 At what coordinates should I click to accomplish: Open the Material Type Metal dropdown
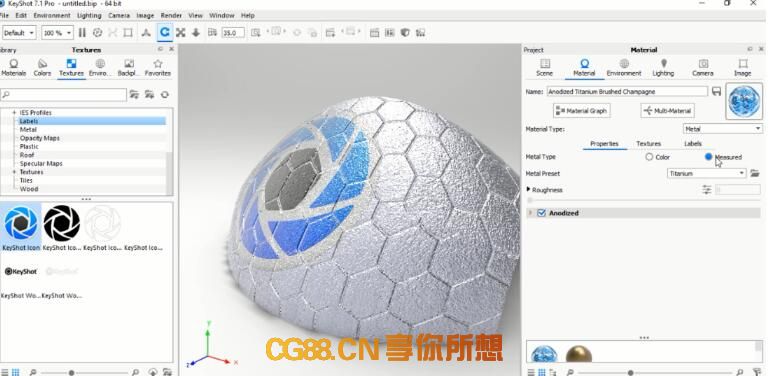click(722, 129)
